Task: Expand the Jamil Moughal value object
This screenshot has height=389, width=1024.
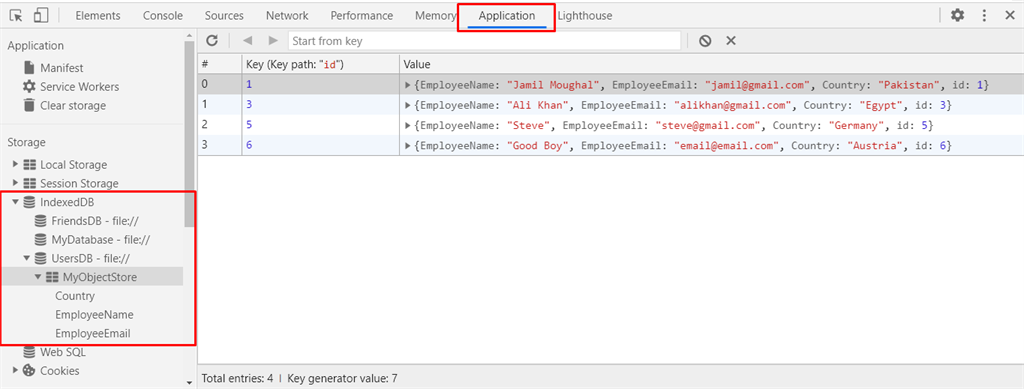Action: pyautogui.click(x=408, y=86)
